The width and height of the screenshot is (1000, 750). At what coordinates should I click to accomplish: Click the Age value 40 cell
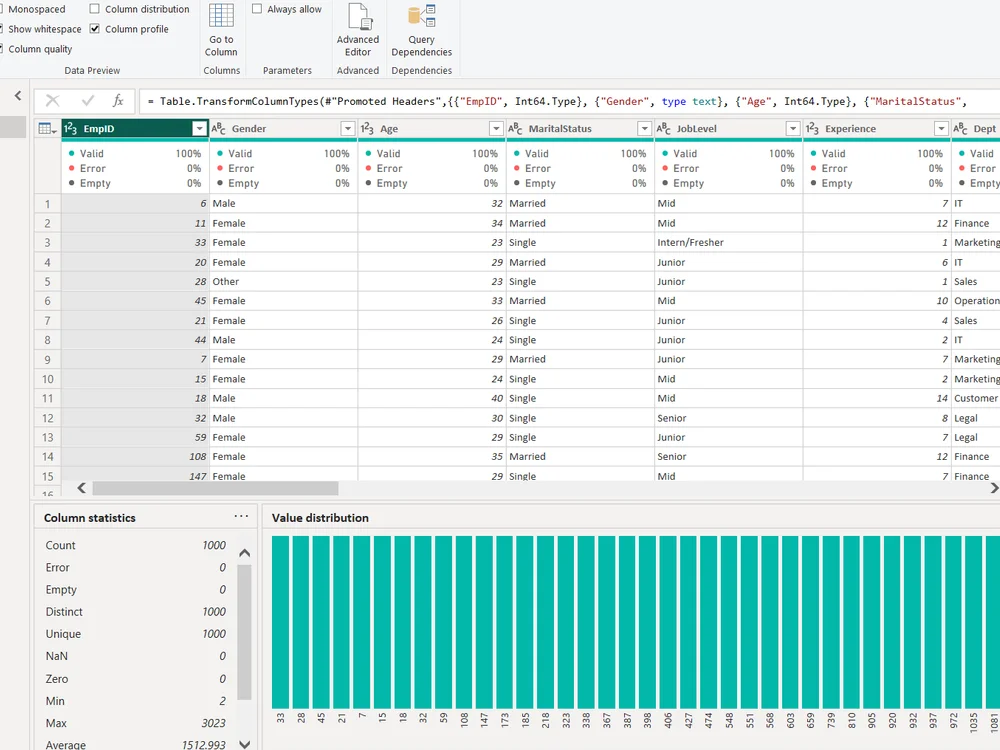coord(432,398)
